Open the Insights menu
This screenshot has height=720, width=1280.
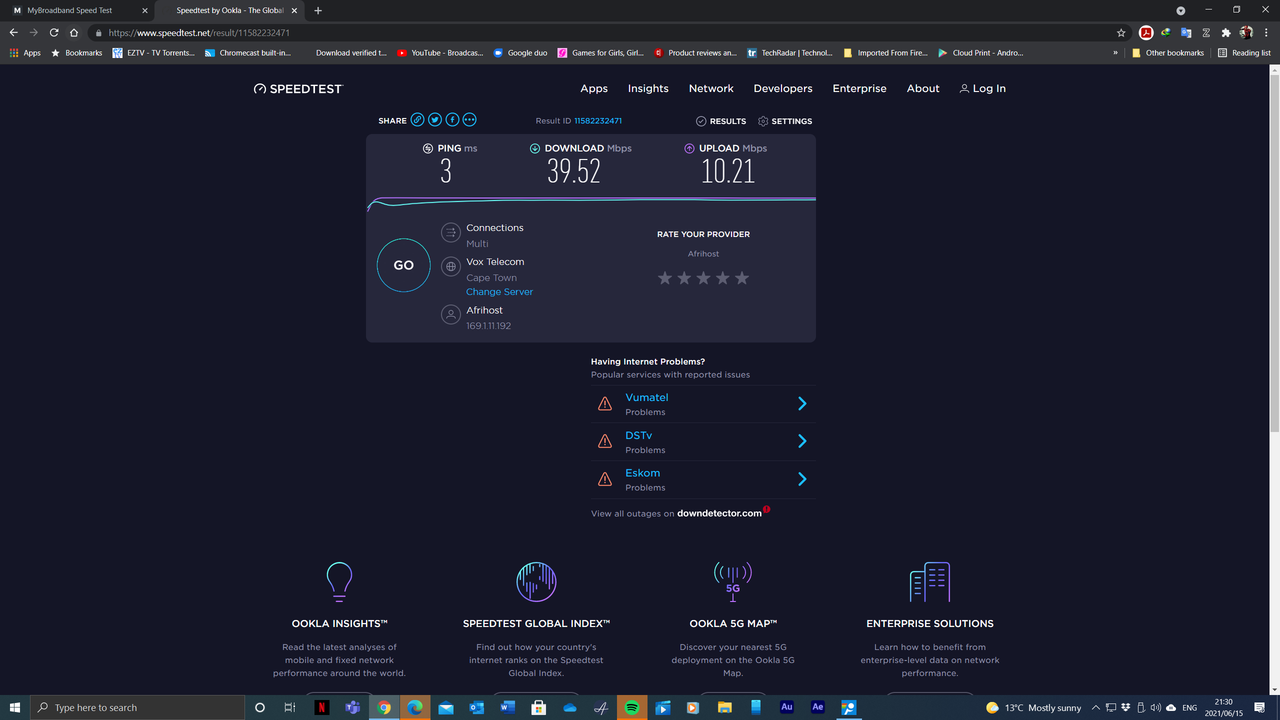coord(648,88)
